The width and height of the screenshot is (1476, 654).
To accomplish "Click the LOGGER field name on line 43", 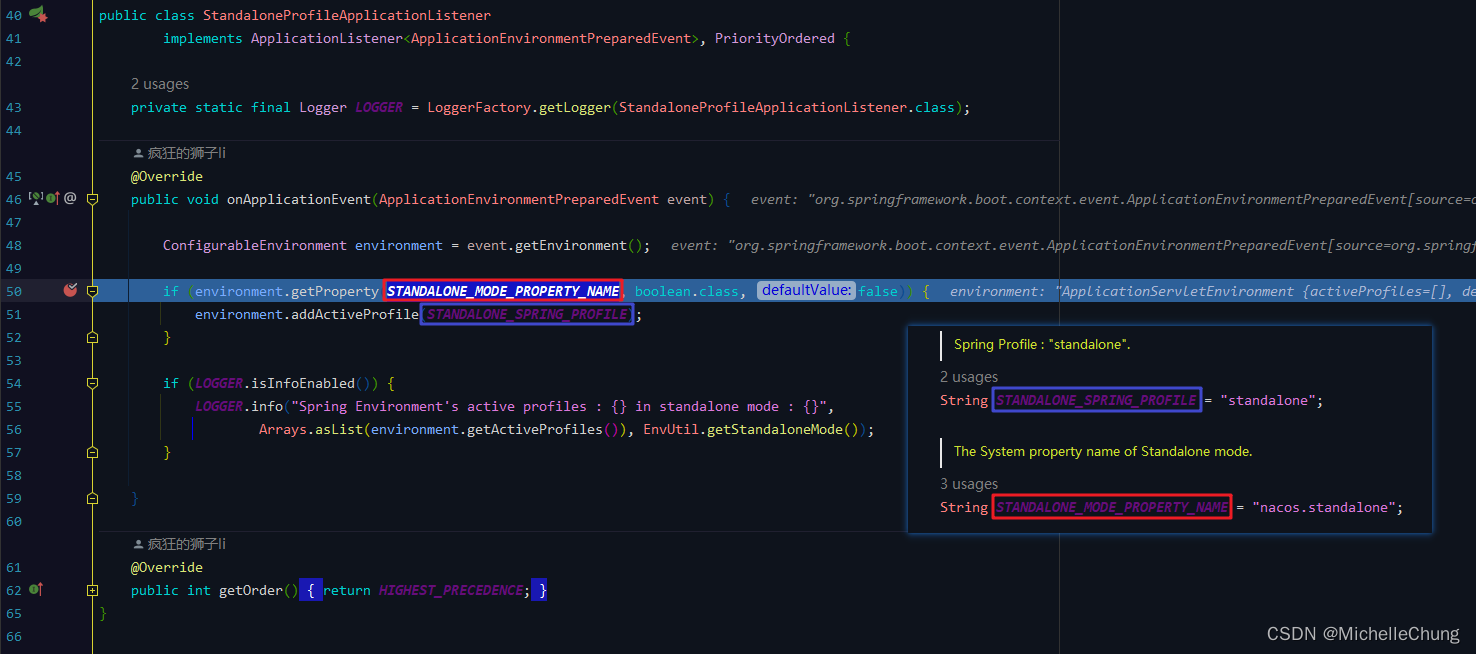I will pyautogui.click(x=379, y=107).
